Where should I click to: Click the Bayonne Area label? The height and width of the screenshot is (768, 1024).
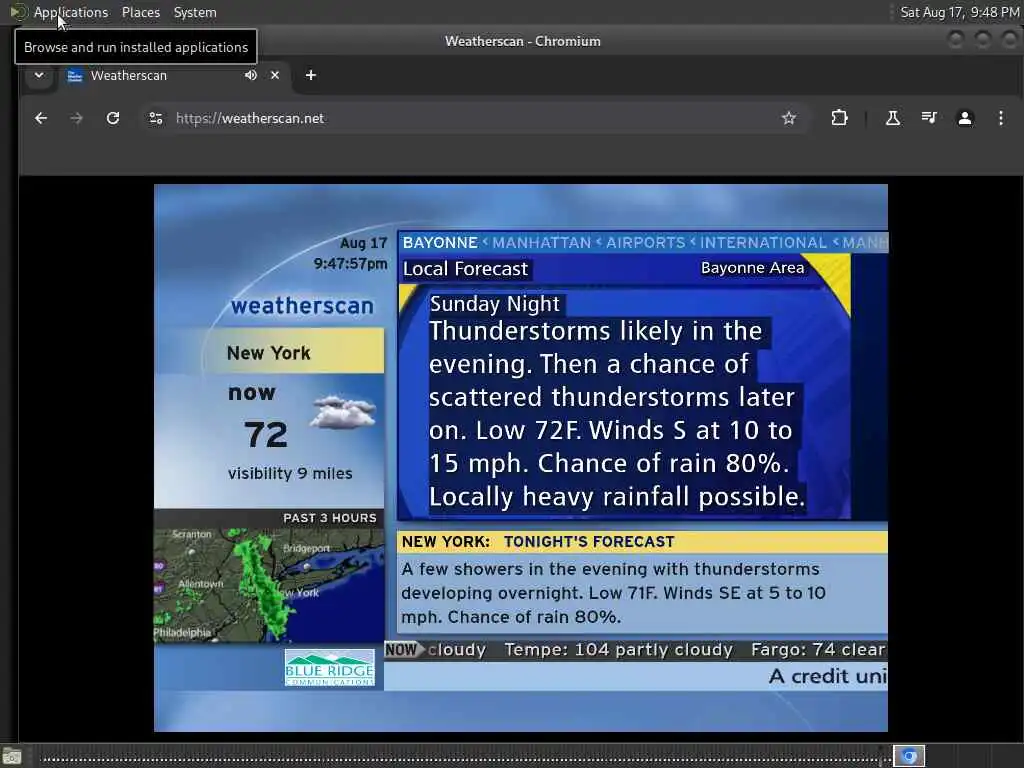pos(752,268)
